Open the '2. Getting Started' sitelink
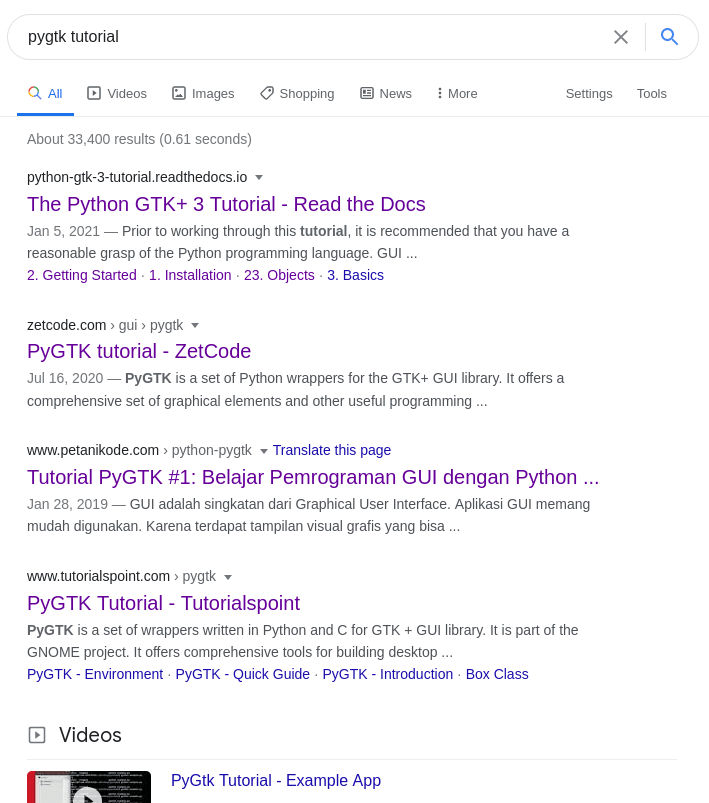The height and width of the screenshot is (803, 709). pos(82,275)
